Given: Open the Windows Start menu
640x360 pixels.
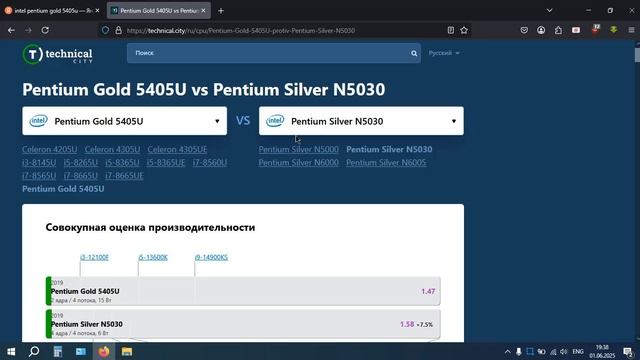Looking at the screenshot, I should pyautogui.click(x=11, y=351).
